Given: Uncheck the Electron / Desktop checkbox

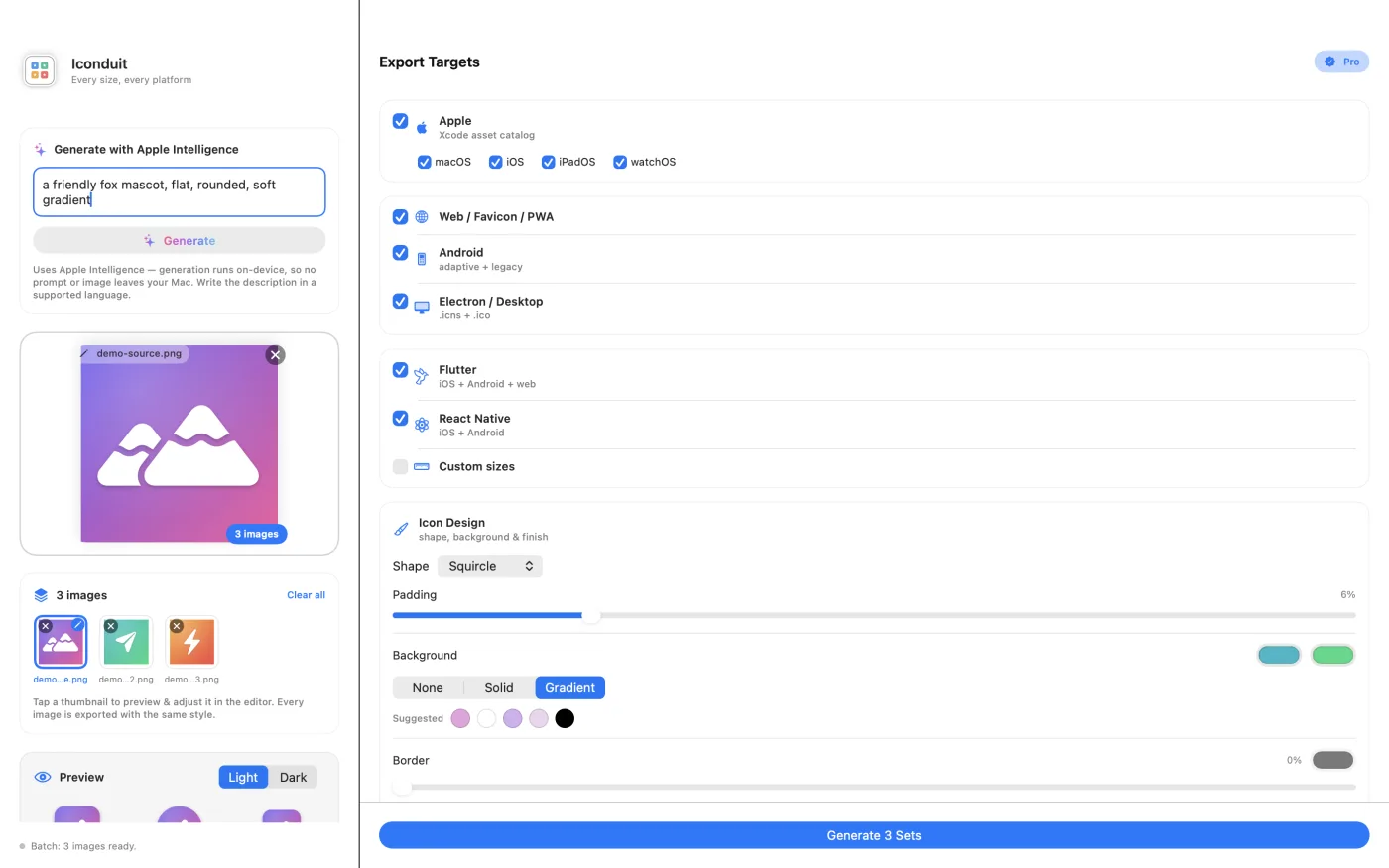Looking at the screenshot, I should pos(400,302).
